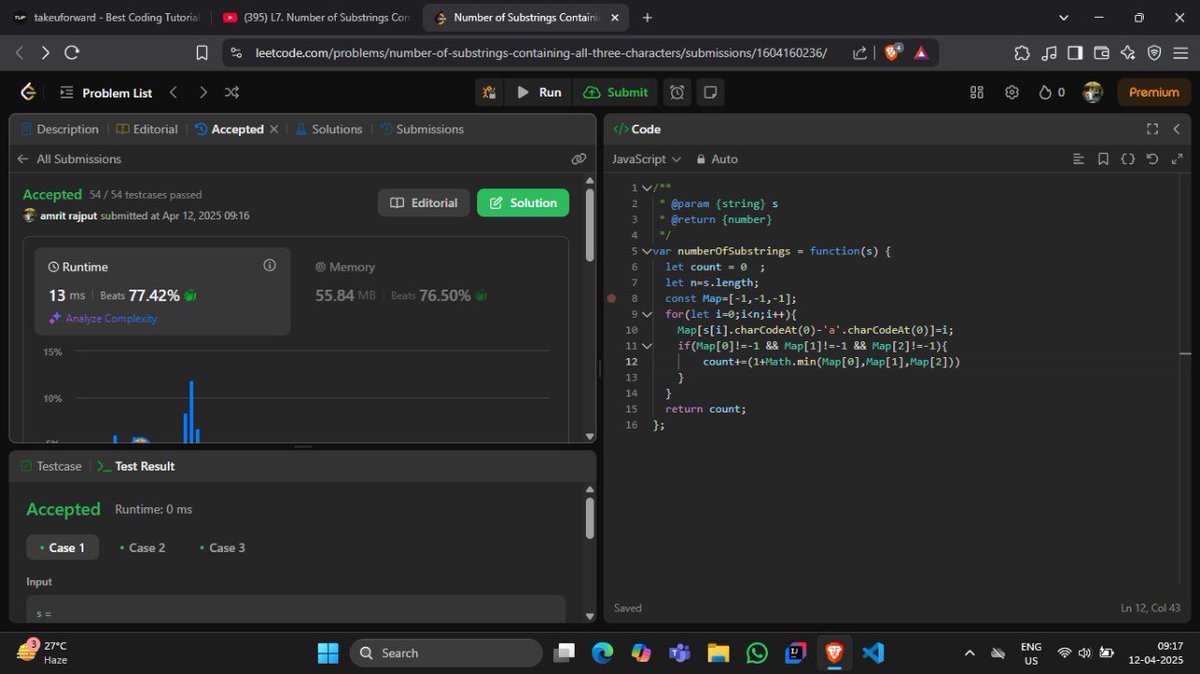Select Case 2
The width and height of the screenshot is (1200, 674).
pyautogui.click(x=142, y=547)
